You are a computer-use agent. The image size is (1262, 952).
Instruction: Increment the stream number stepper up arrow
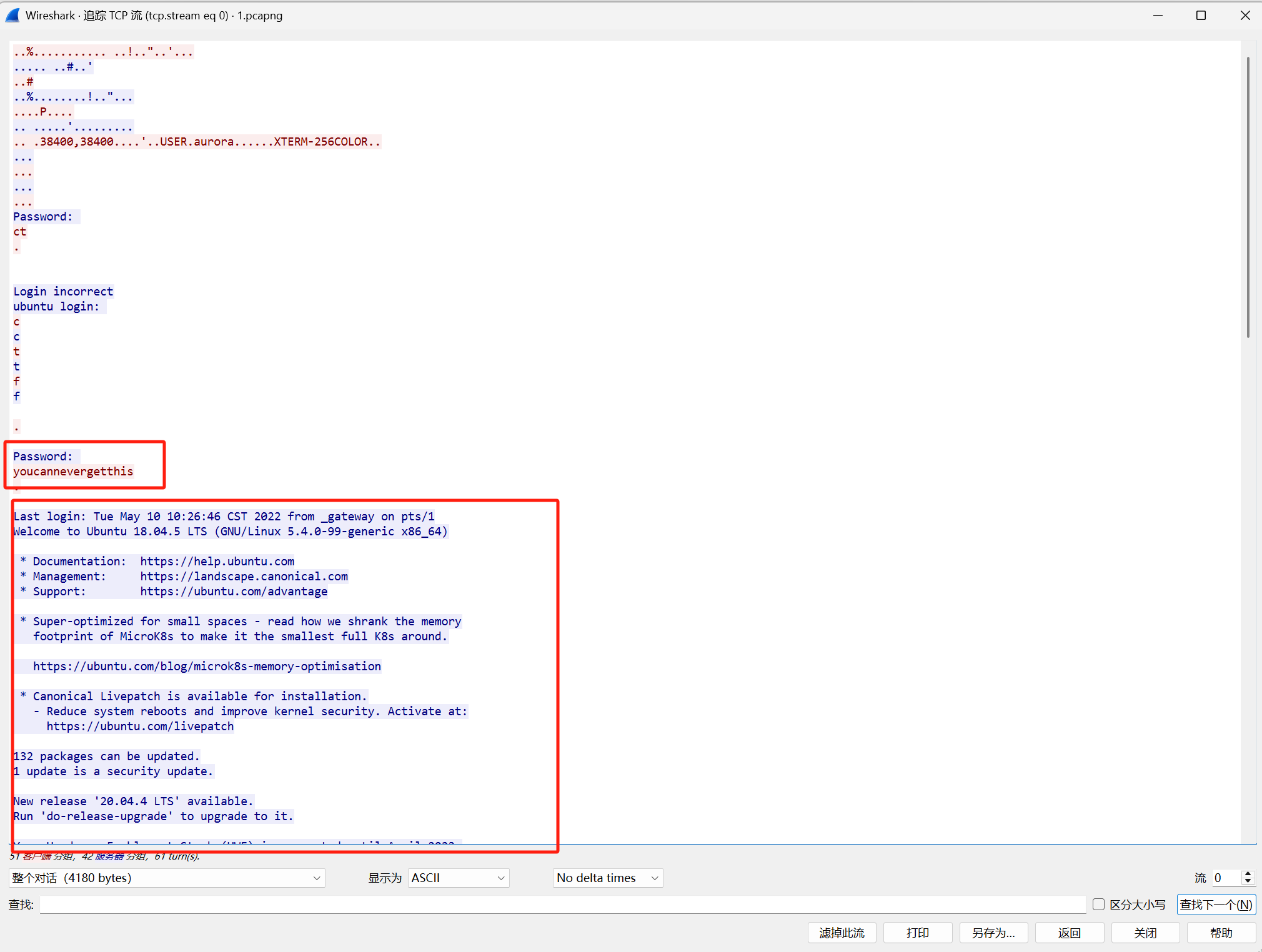(x=1248, y=874)
